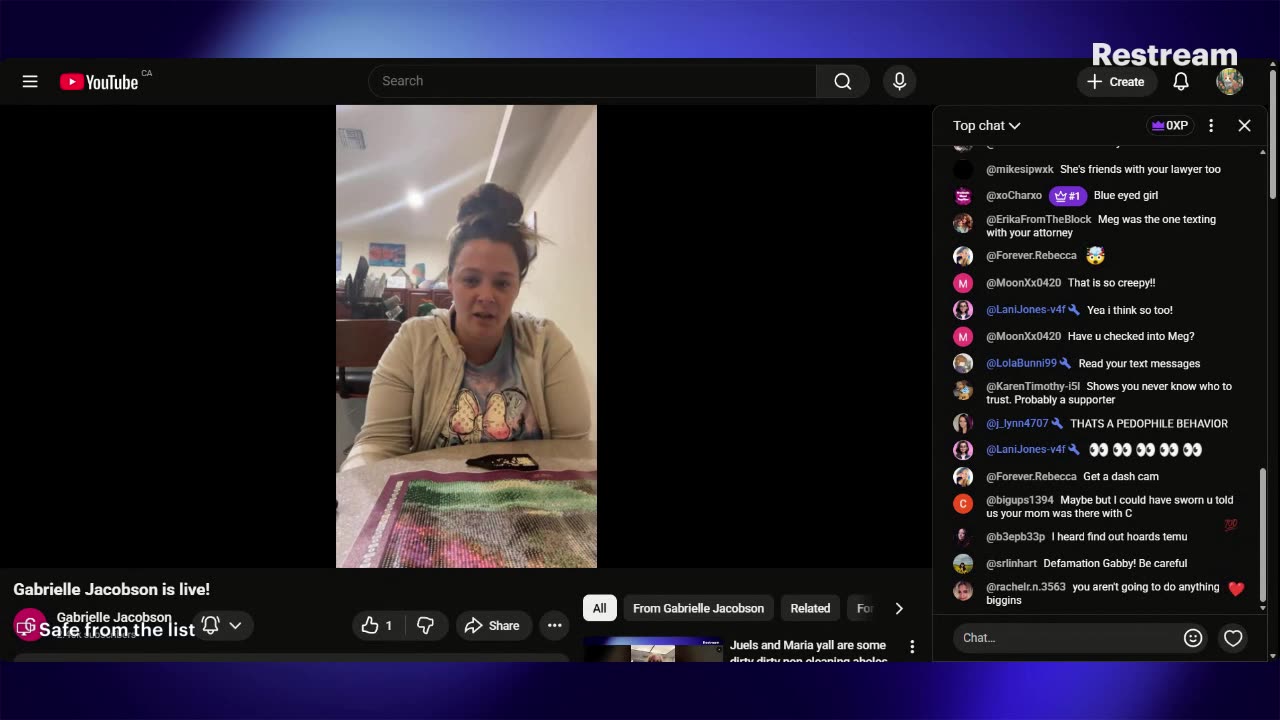Image resolution: width=1280 pixels, height=720 pixels.
Task: Open the 0XP crown badge
Action: (x=1170, y=125)
